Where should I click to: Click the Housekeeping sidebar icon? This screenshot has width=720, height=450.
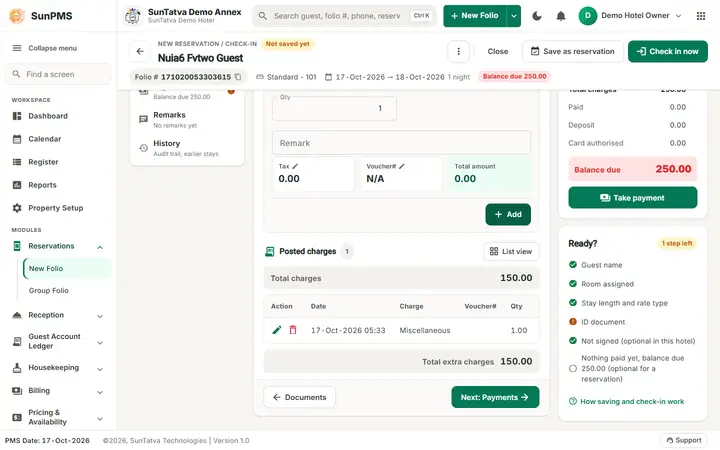coord(17,367)
